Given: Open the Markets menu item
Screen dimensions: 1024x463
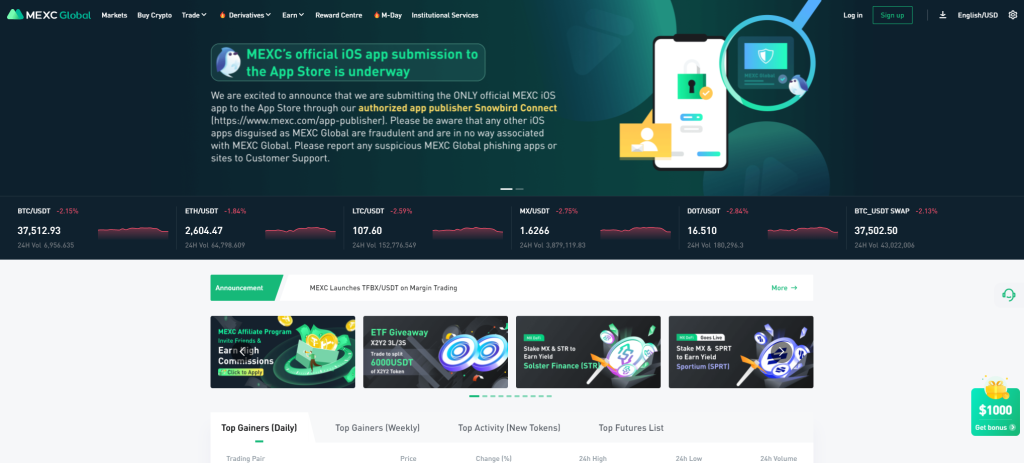Looking at the screenshot, I should tap(114, 15).
